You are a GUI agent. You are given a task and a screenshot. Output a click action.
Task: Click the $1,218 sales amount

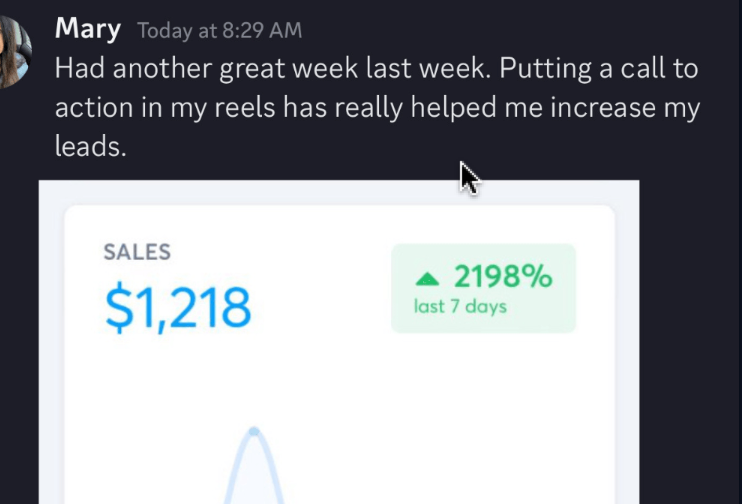(x=178, y=308)
